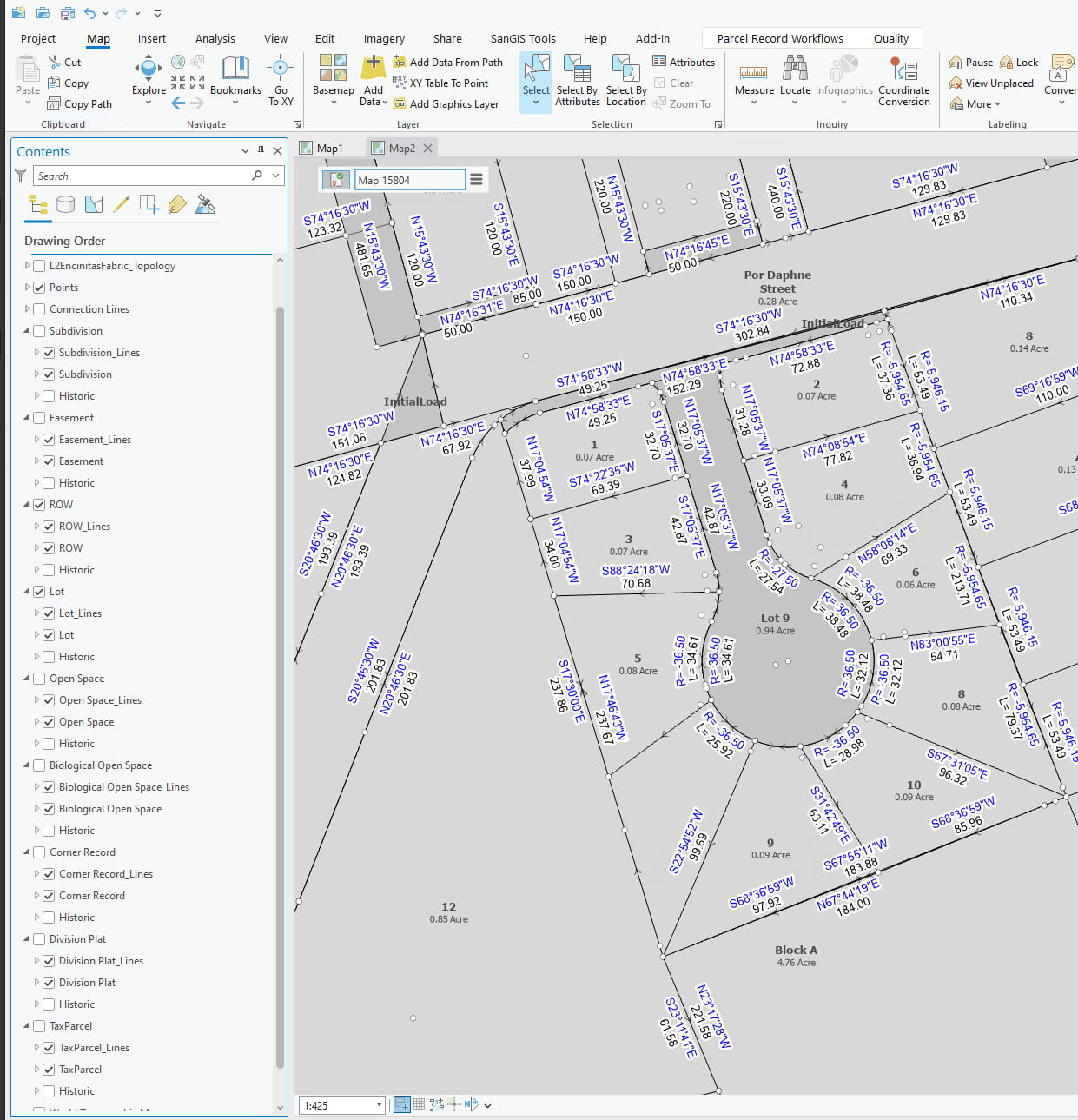Open the Analysis ribbon tab
Image resolution: width=1078 pixels, height=1120 pixels.
pos(215,39)
